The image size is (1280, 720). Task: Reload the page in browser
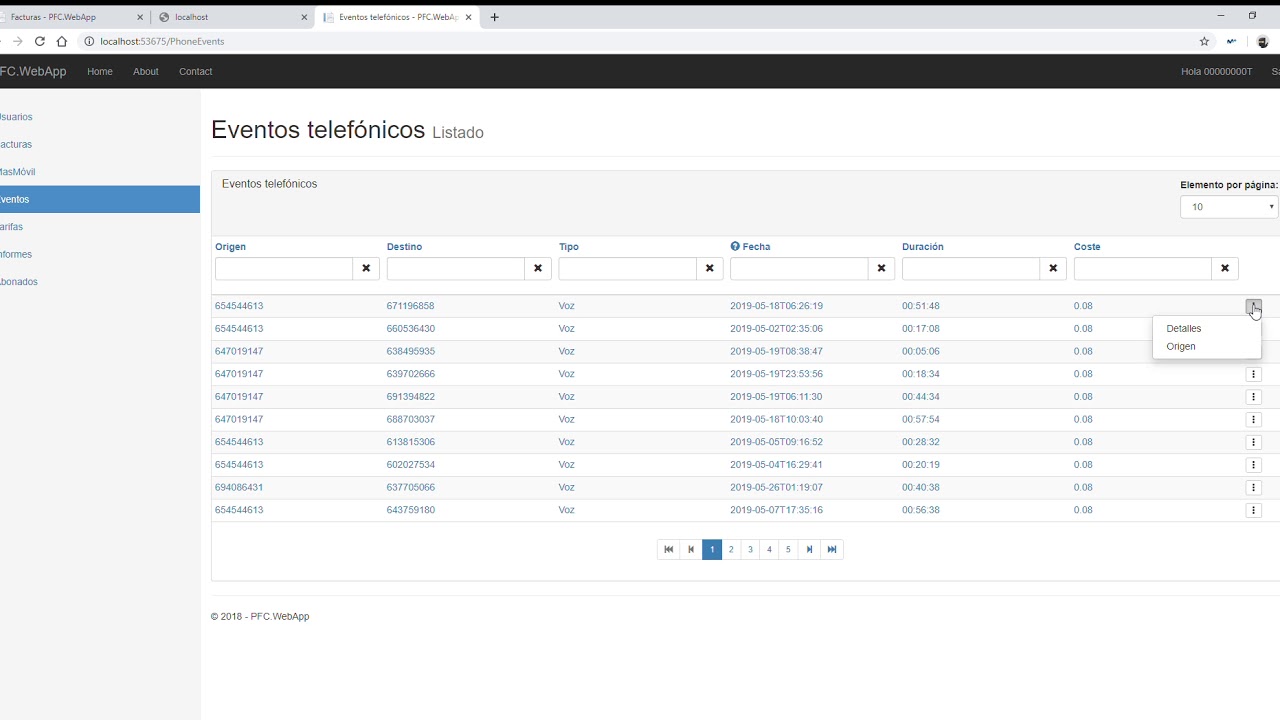tap(40, 41)
